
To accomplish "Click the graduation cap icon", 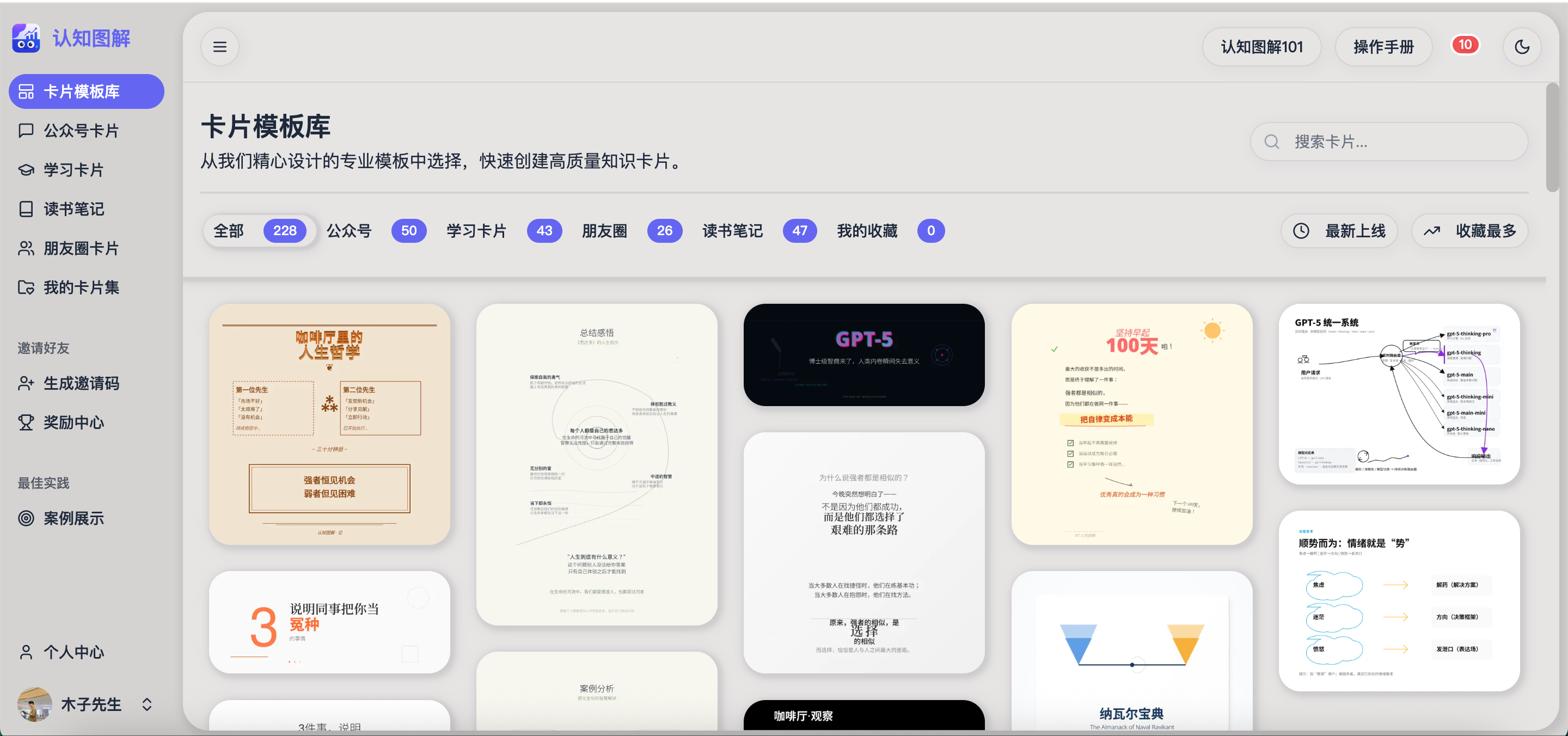I will (x=26, y=170).
